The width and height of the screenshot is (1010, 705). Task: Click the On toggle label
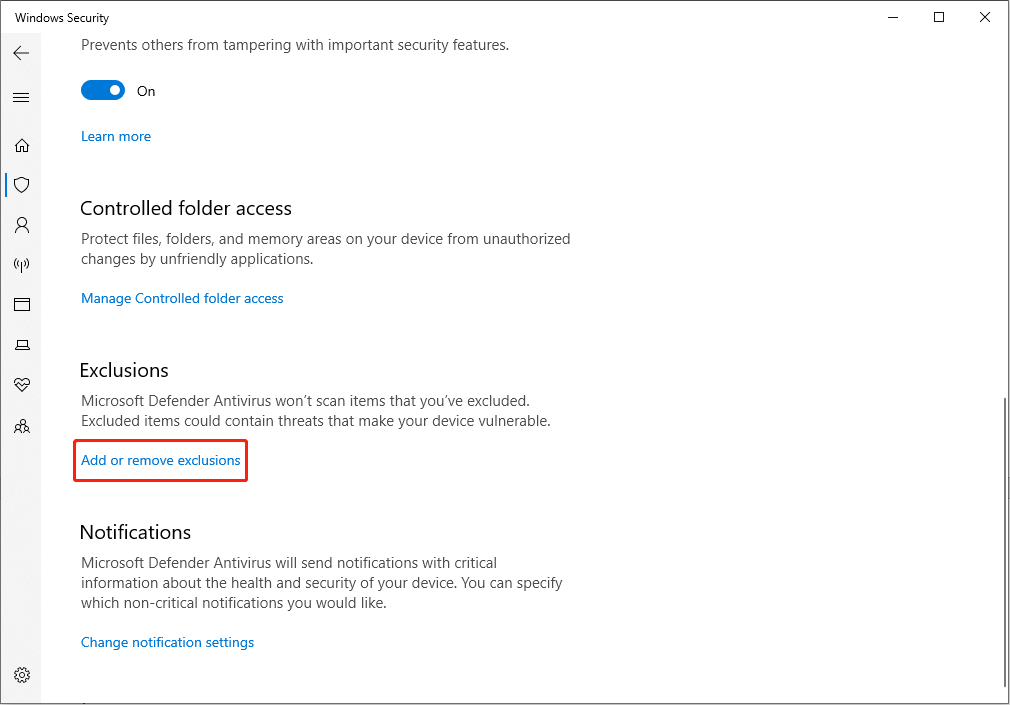point(145,90)
